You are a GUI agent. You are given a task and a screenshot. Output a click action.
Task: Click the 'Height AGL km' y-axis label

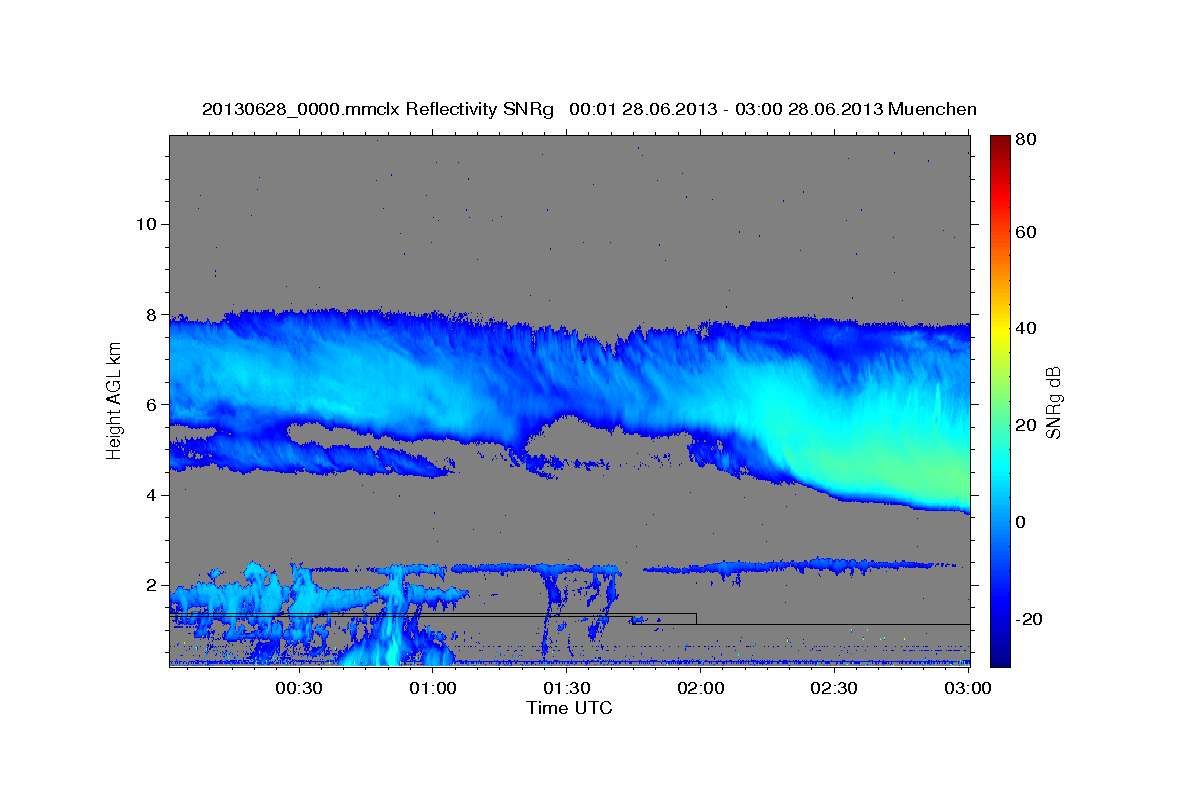[x=114, y=400]
